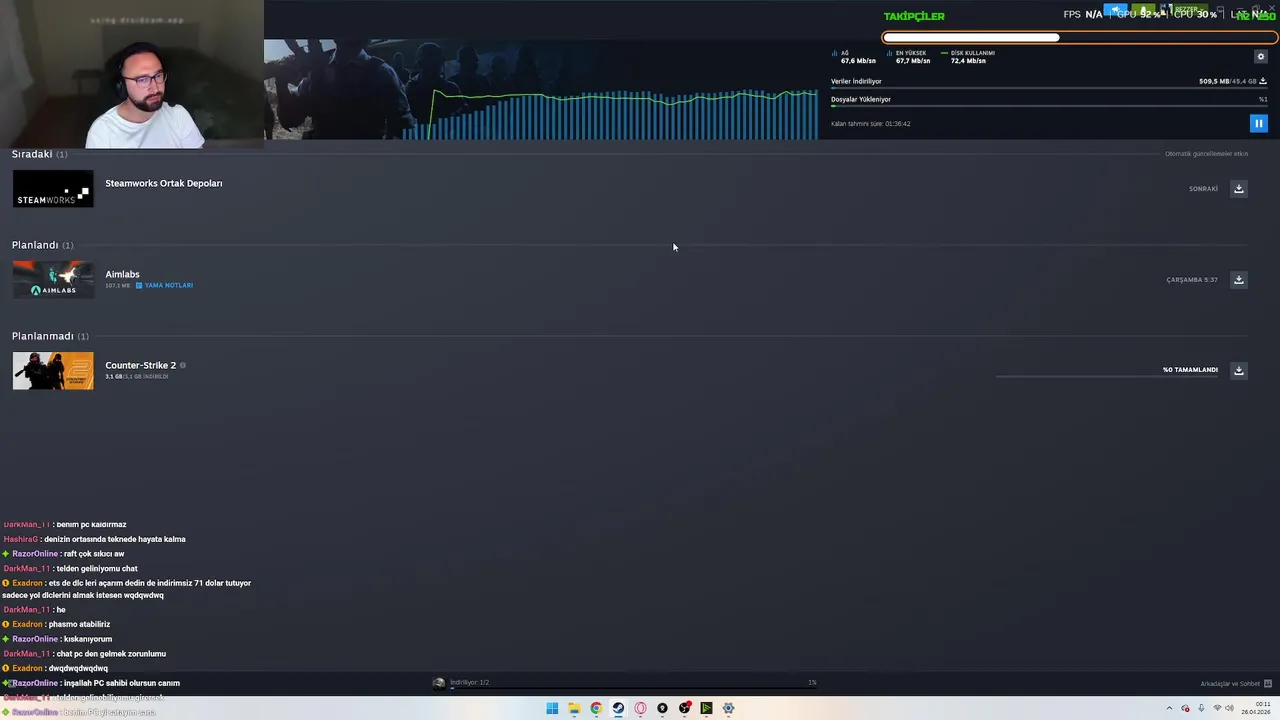This screenshot has height=720, width=1280.
Task: Open the green taskbar app icon
Action: tap(706, 708)
